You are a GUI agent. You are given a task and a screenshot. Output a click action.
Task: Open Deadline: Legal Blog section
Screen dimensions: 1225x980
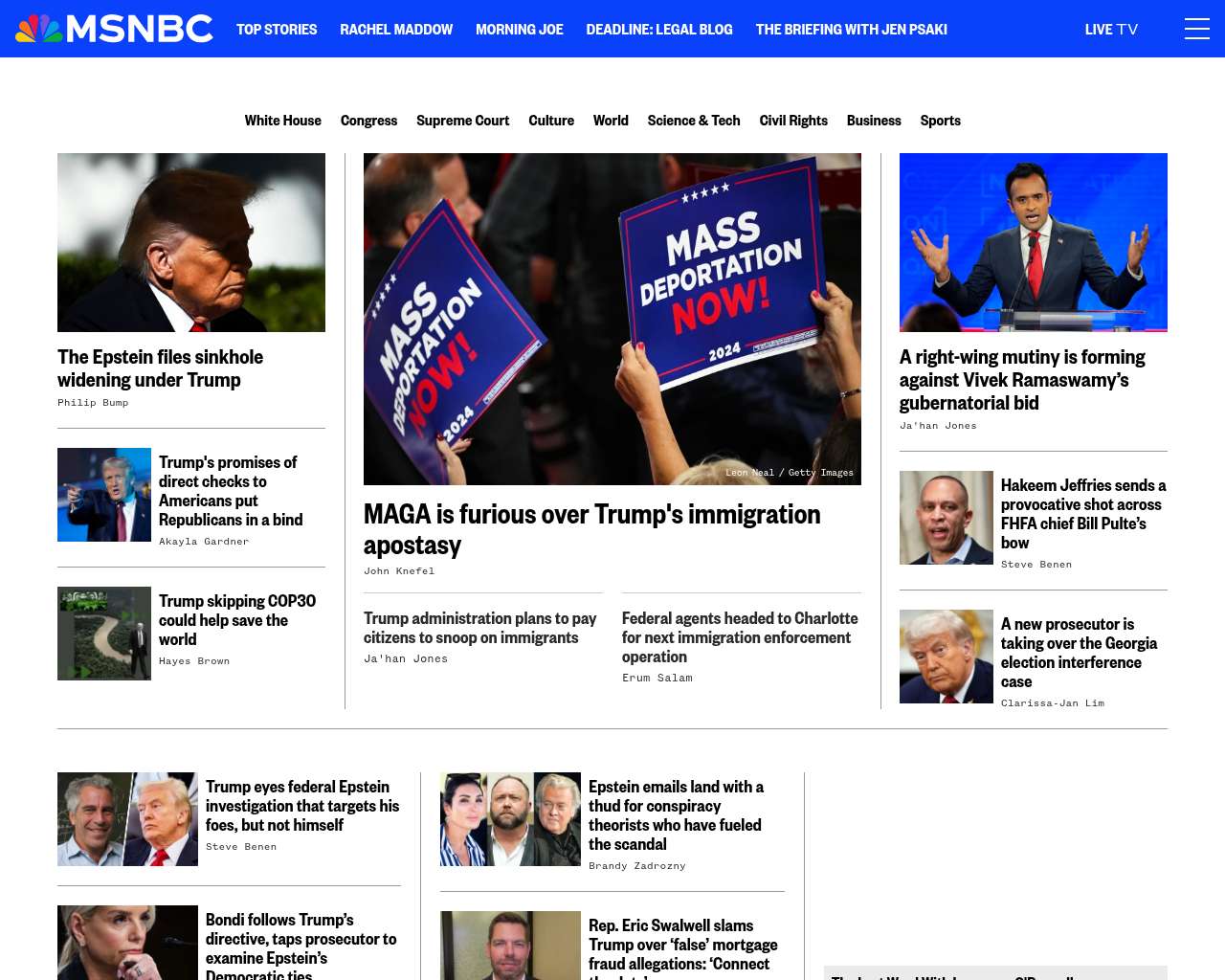659,30
